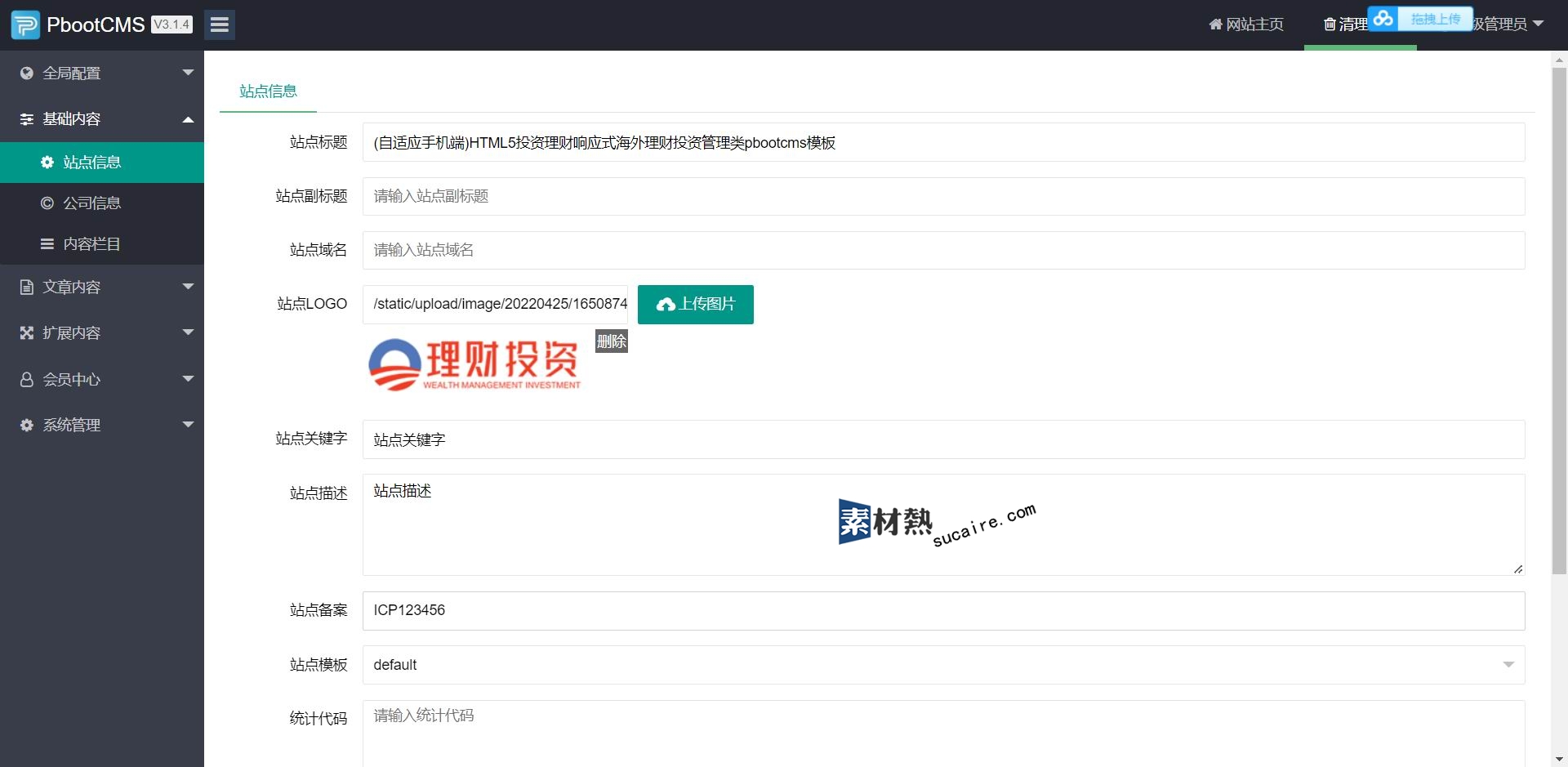This screenshot has width=1568, height=767.
Task: Click the 拖拽上传 button in header
Action: 1435,19
